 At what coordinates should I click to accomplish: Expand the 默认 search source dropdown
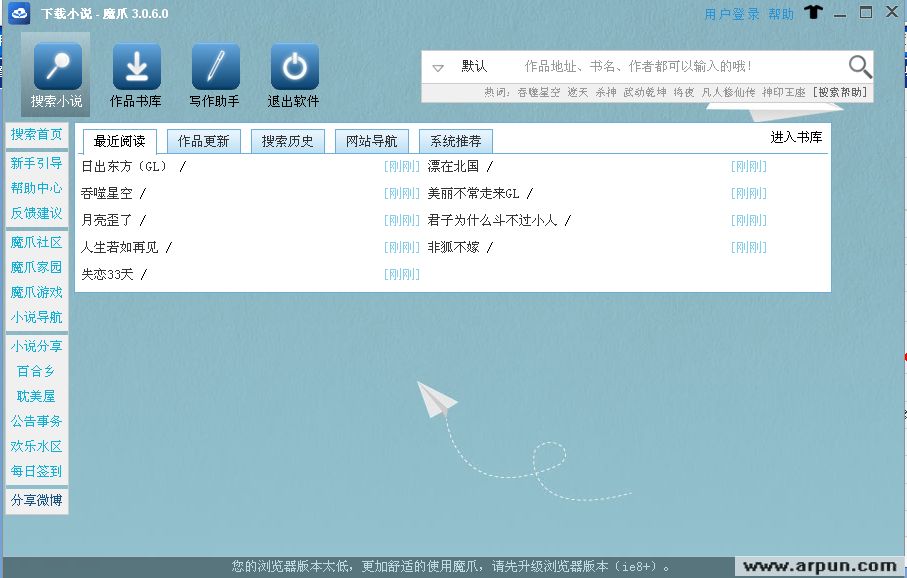438,68
